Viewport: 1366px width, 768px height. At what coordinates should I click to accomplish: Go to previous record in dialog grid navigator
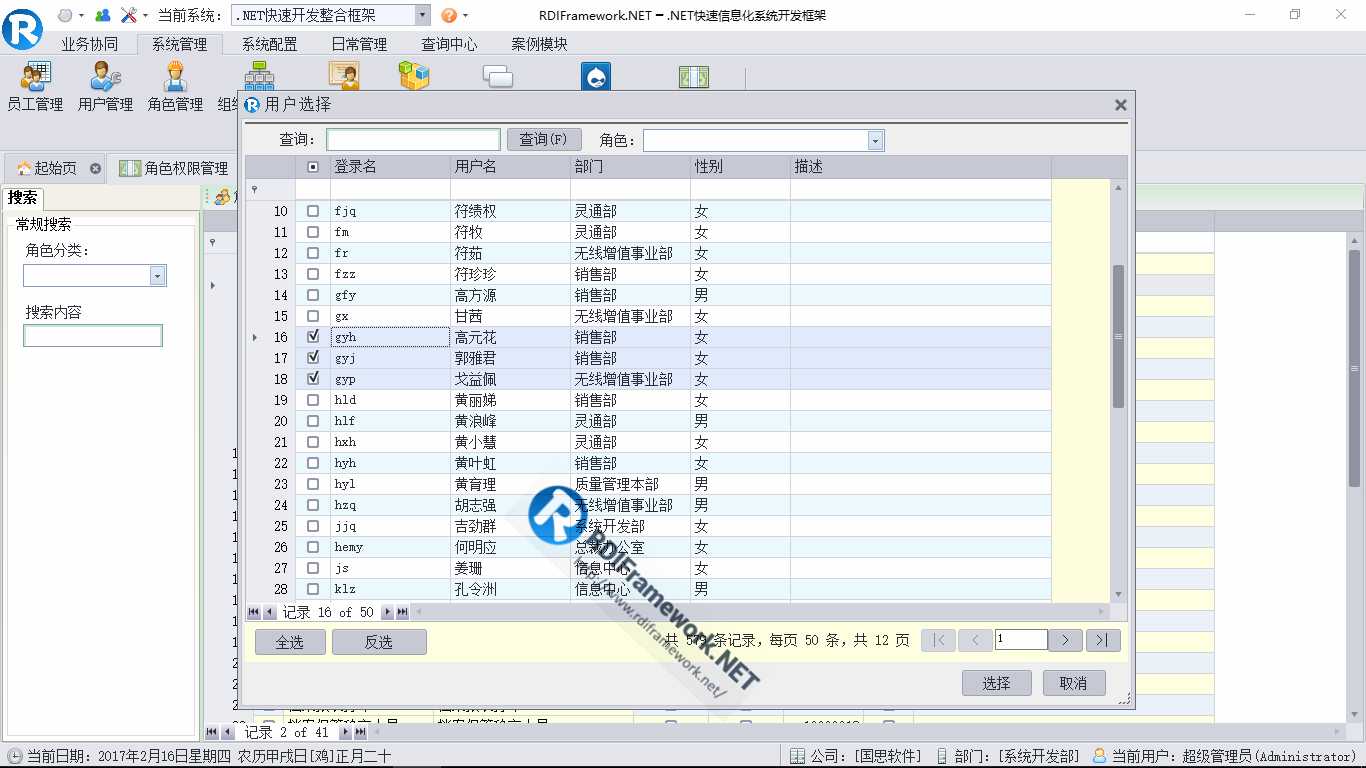pos(269,612)
